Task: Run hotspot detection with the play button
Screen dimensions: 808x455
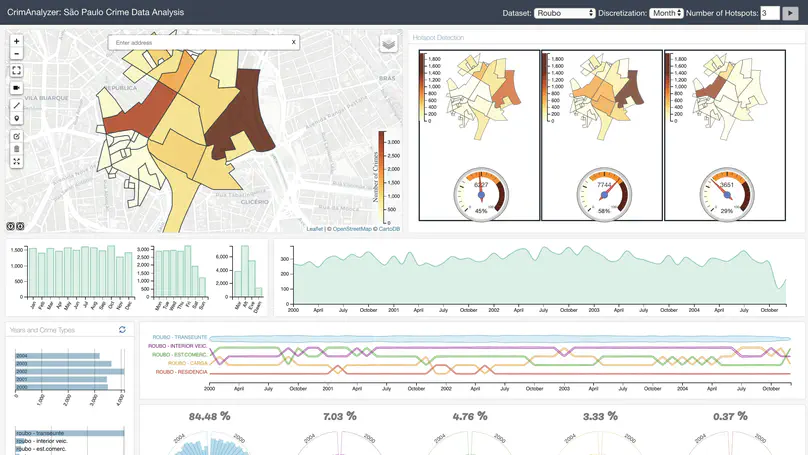Action: click(790, 13)
